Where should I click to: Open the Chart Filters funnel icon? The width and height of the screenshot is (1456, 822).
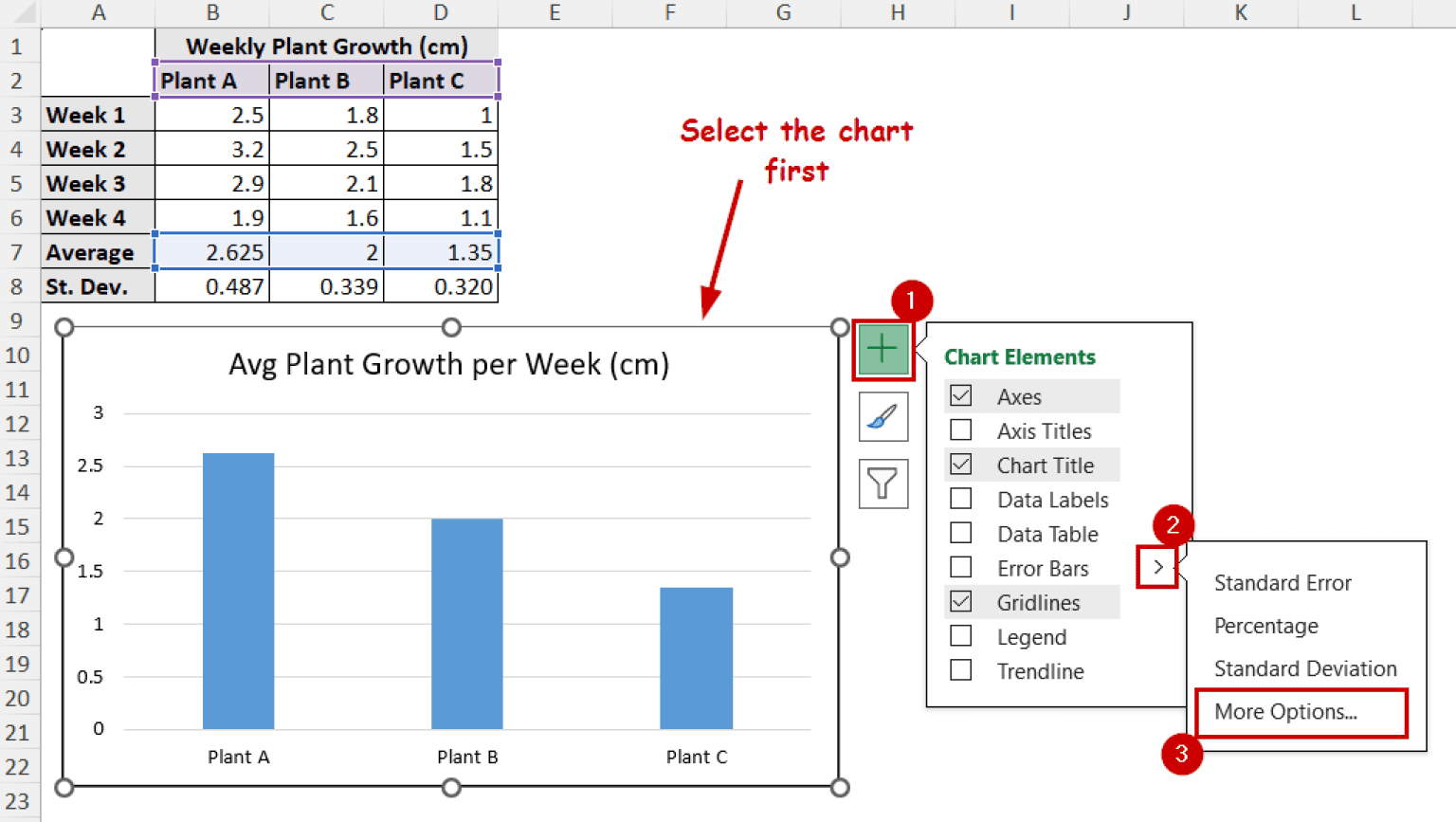882,484
